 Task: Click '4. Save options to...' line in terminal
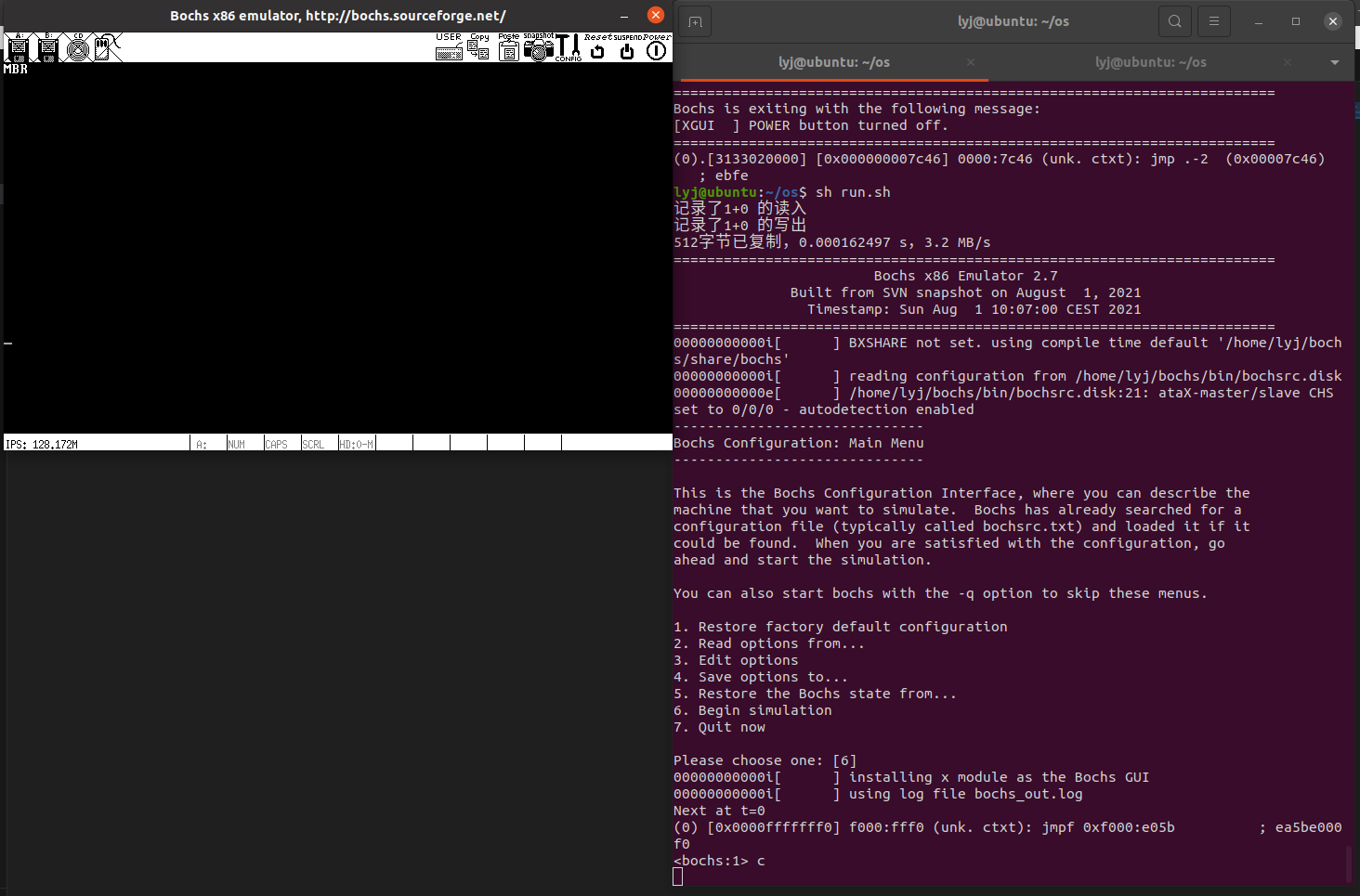pos(761,677)
